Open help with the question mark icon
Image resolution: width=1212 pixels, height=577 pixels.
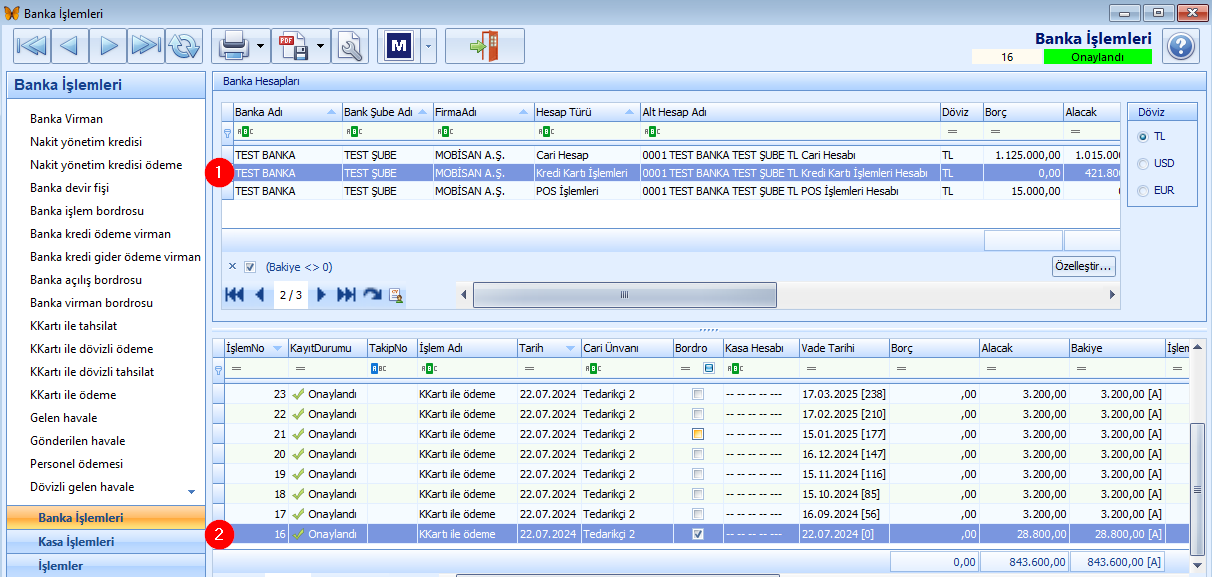click(x=1181, y=46)
